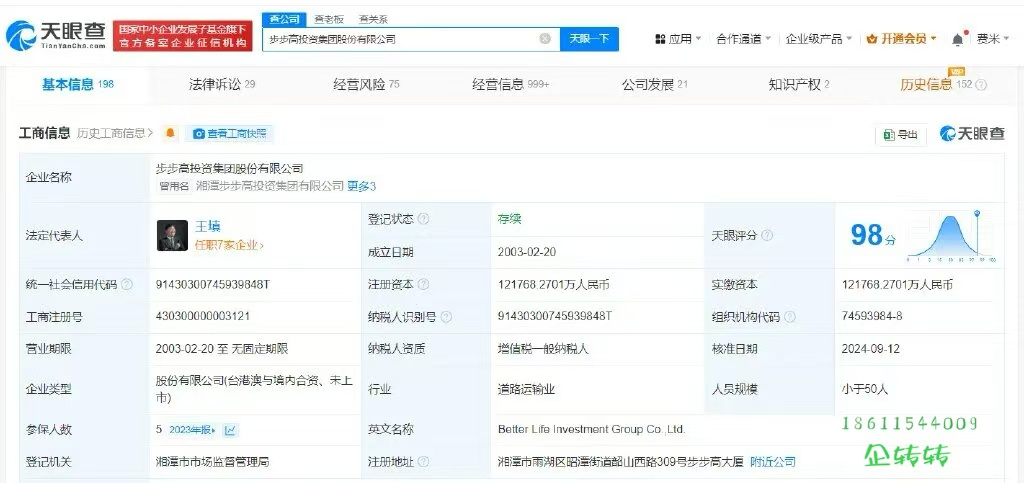
Task: Click the orange bell alert icon beside 历史工商信息
Action: [170, 133]
